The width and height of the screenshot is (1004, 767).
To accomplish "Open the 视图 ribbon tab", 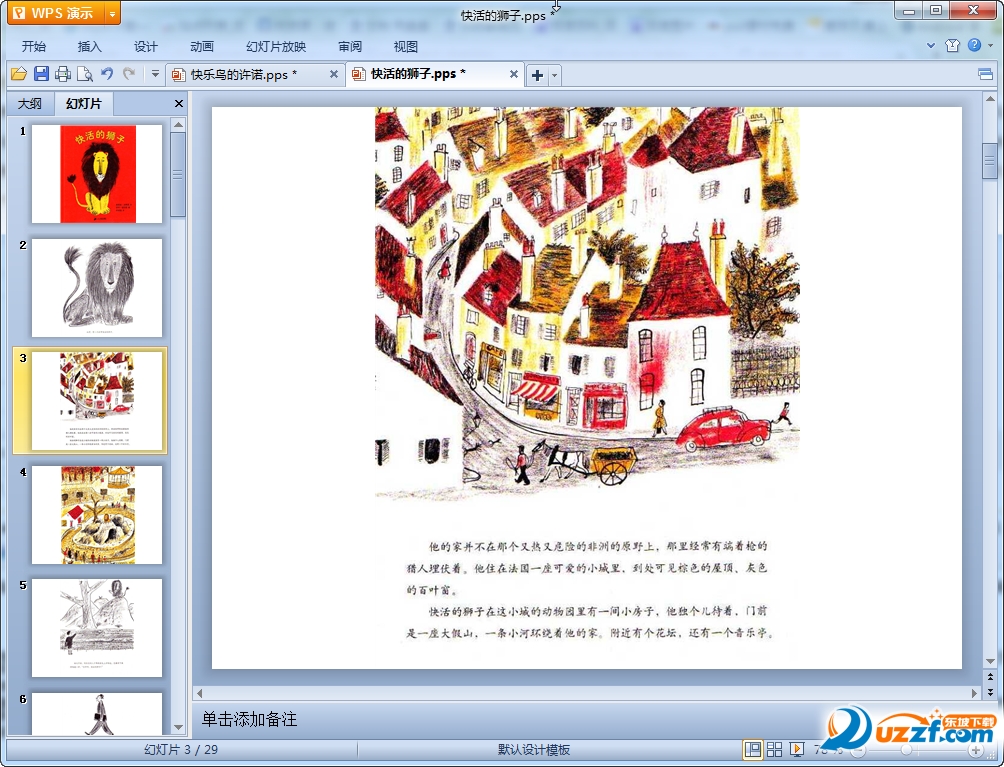I will pos(406,47).
